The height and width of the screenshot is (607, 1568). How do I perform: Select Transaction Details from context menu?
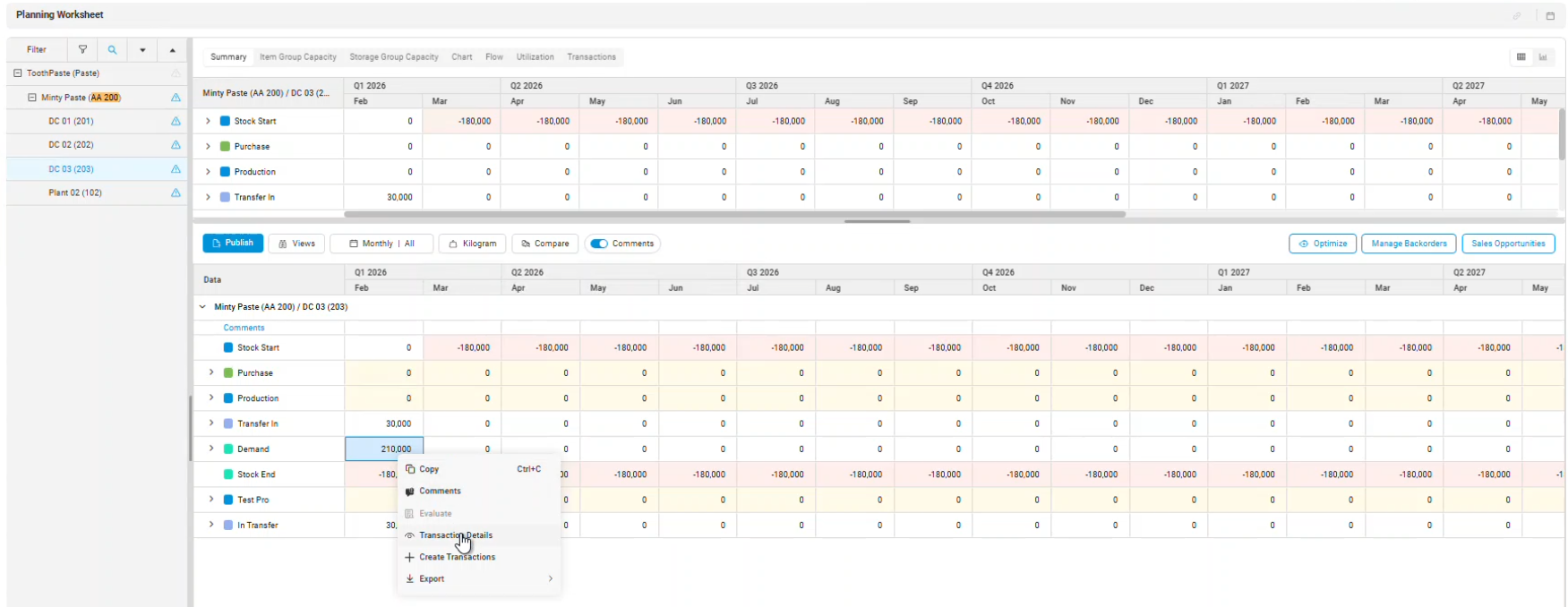[x=455, y=535]
